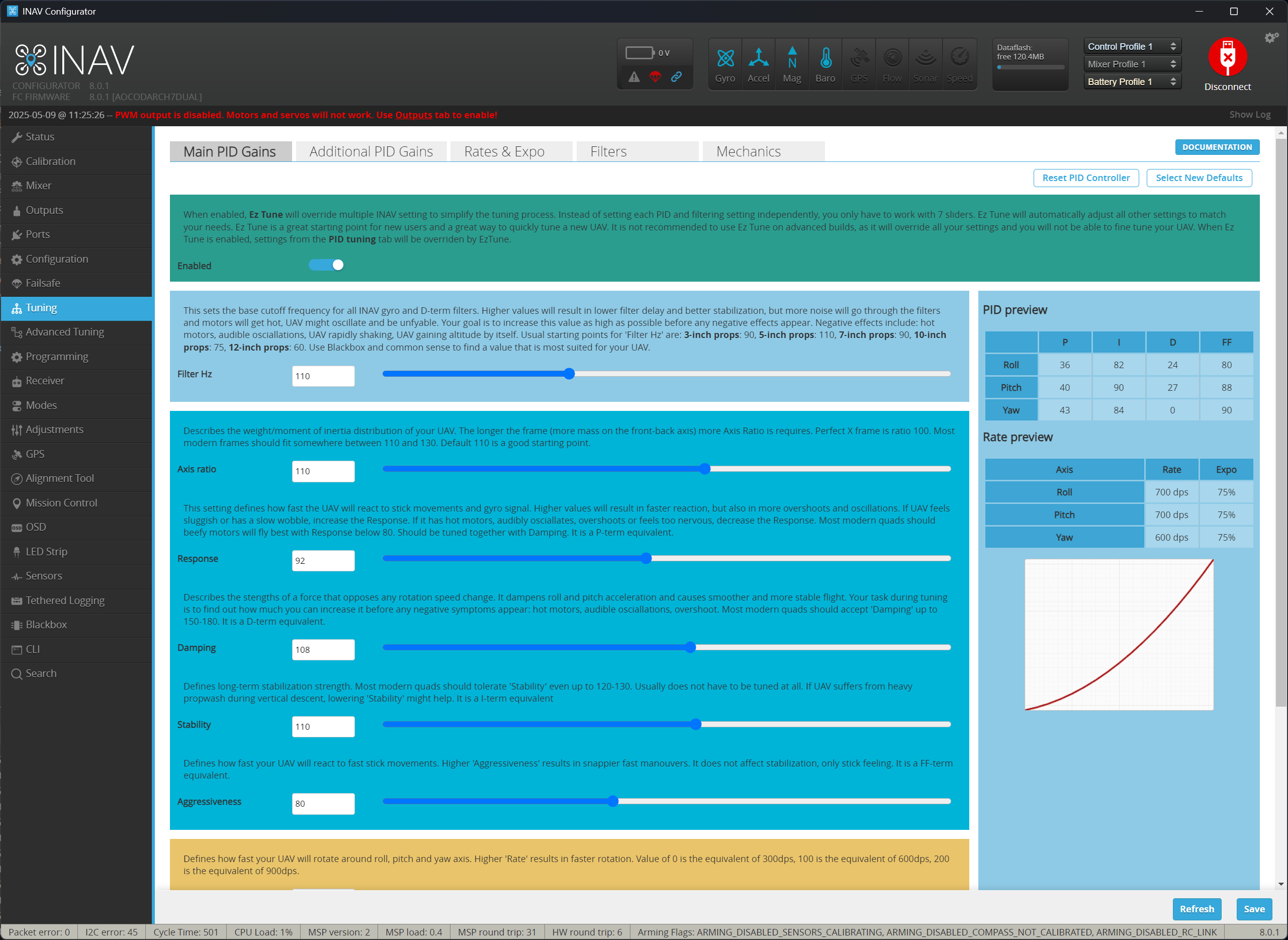Viewport: 1288px width, 940px height.
Task: Click Show Log link
Action: (x=1250, y=115)
